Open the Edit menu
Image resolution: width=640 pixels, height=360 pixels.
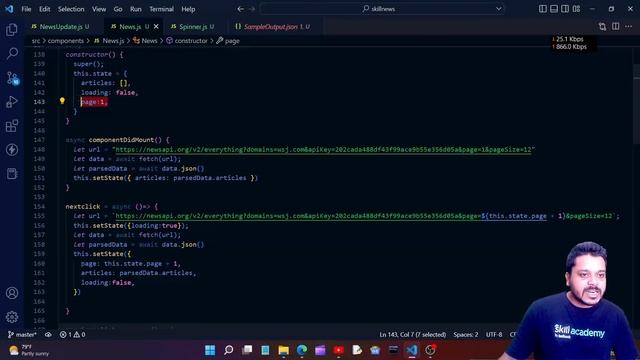[44, 9]
